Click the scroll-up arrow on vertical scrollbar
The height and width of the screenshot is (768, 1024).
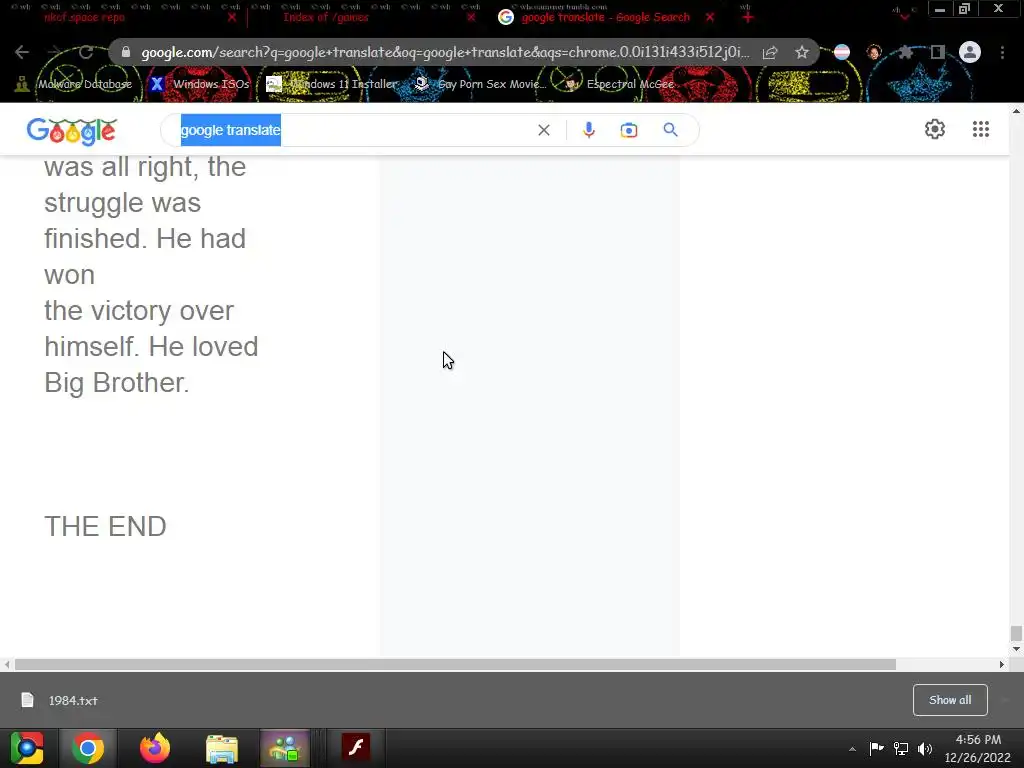pyautogui.click(x=1016, y=111)
